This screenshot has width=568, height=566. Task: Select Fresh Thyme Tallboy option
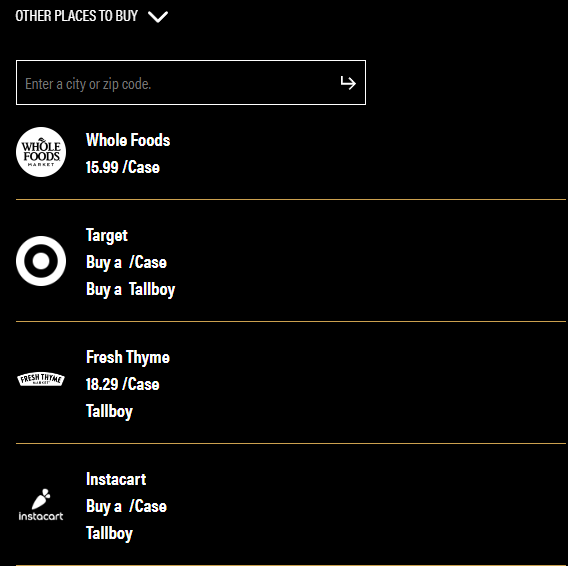[109, 412]
